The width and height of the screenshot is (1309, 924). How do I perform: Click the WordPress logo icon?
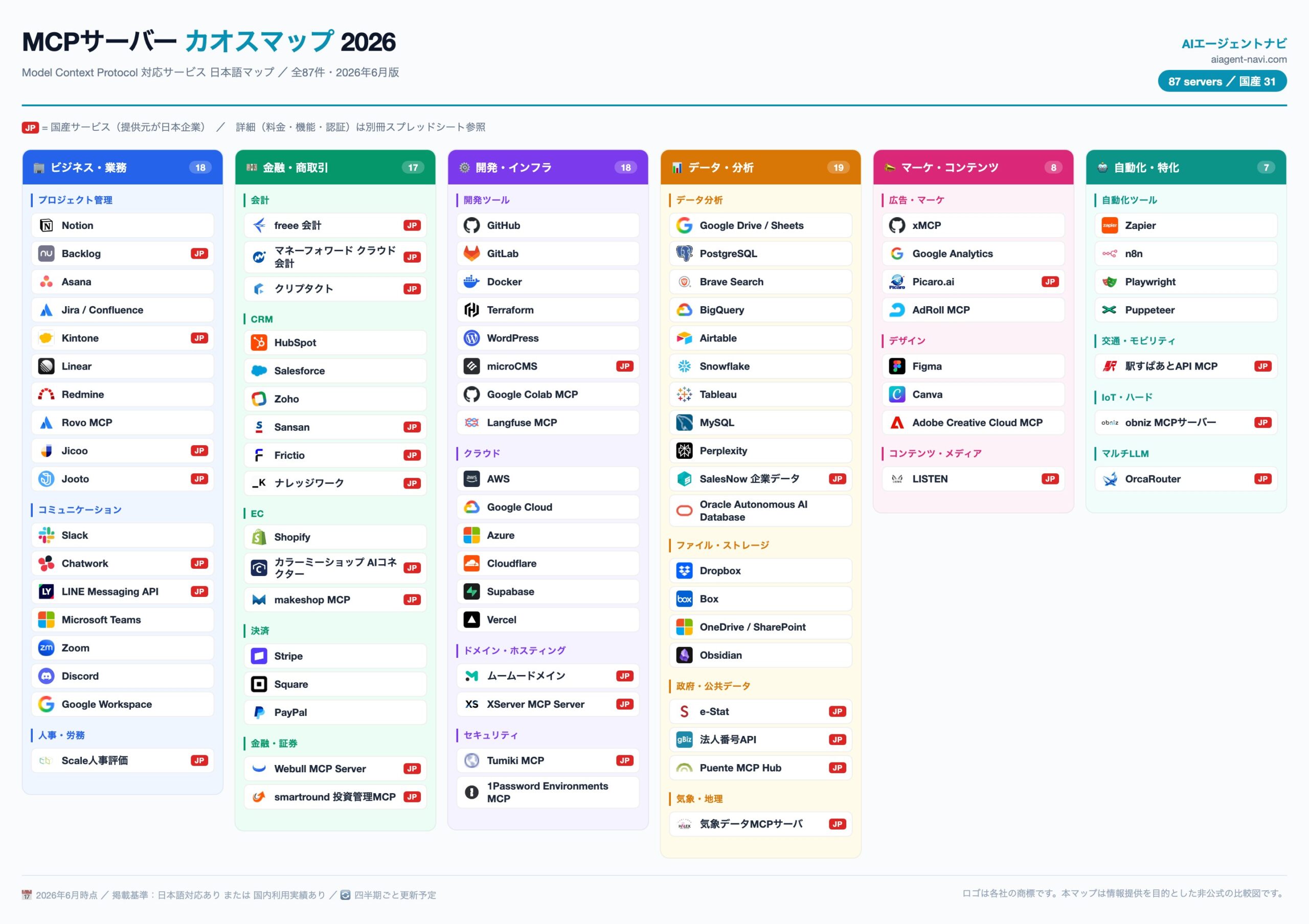point(471,338)
